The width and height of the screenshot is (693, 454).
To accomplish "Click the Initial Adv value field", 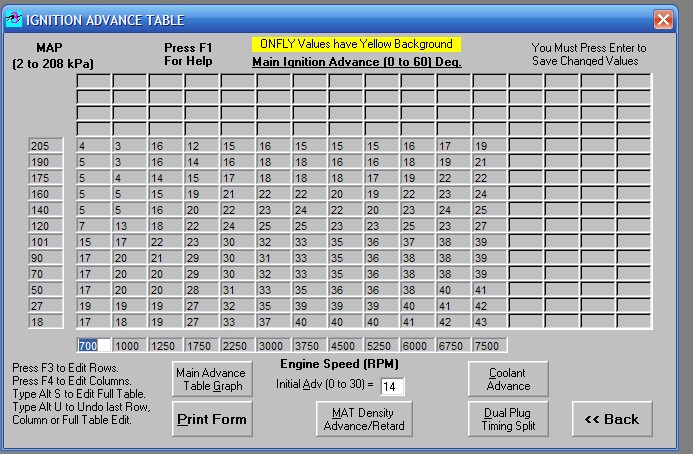I will tap(392, 386).
